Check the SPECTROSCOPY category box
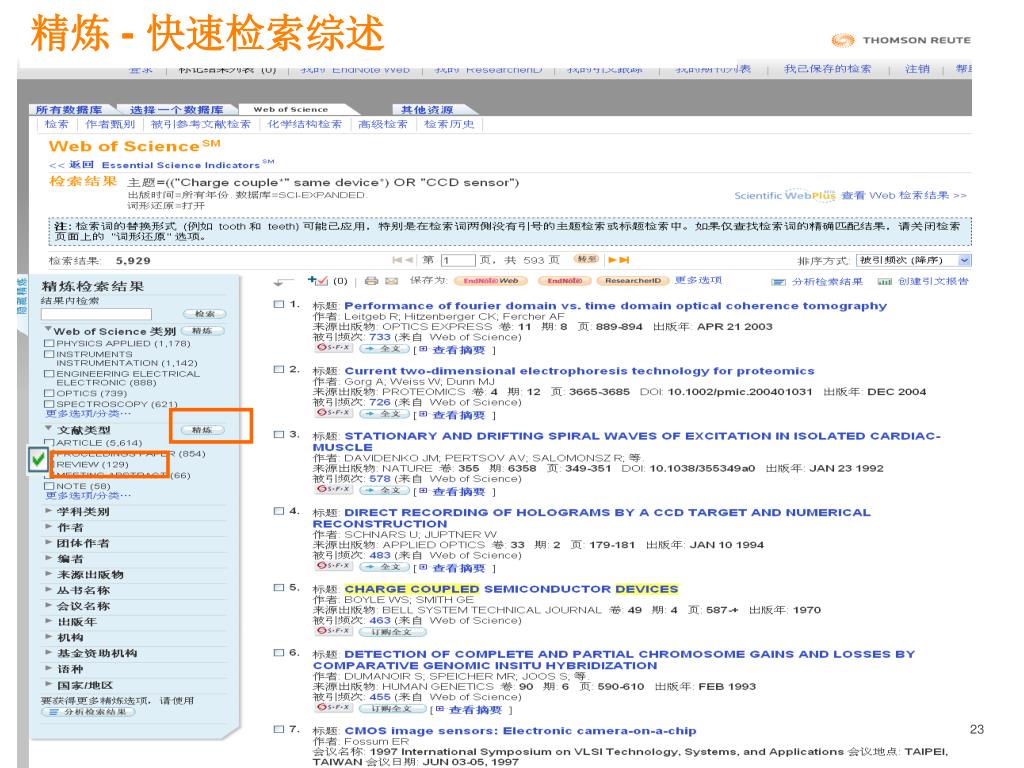 49,404
